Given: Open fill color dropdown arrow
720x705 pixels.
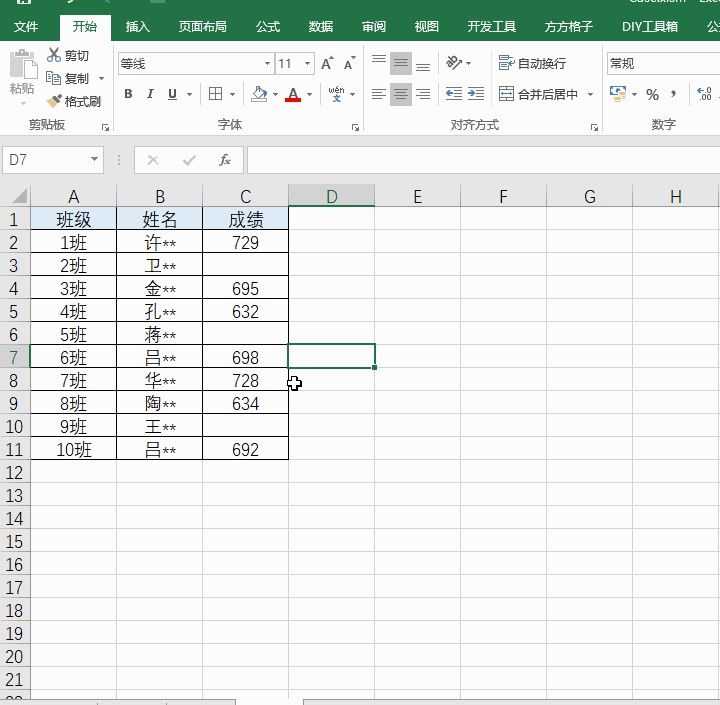Looking at the screenshot, I should tap(276, 95).
